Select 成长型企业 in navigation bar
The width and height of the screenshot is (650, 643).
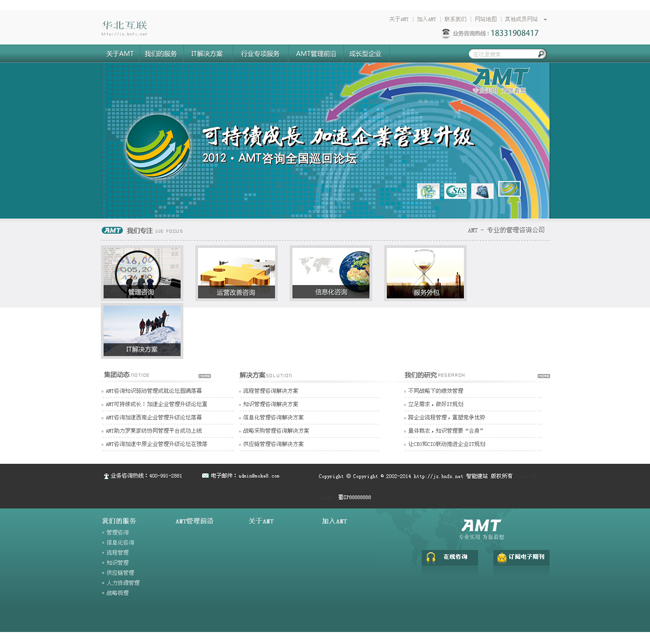point(365,54)
